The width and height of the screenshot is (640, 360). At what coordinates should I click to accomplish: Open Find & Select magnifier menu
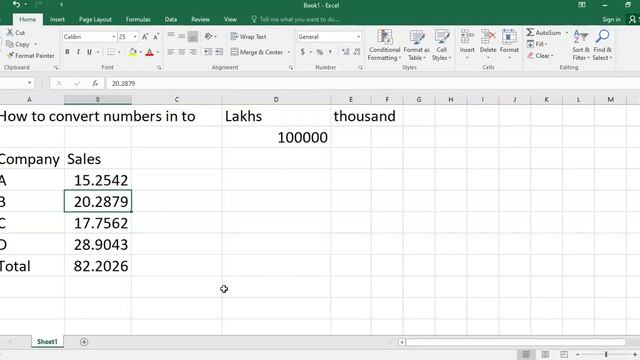coord(602,45)
